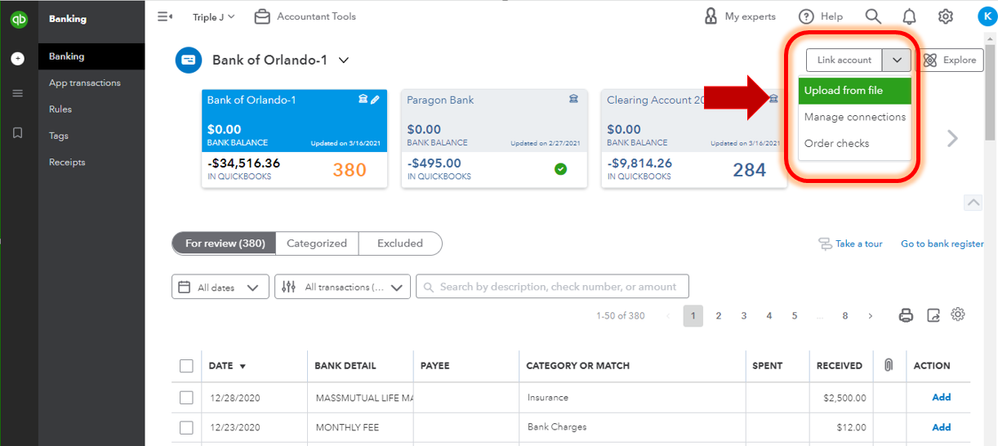
Task: Open the notifications bell icon
Action: point(910,17)
